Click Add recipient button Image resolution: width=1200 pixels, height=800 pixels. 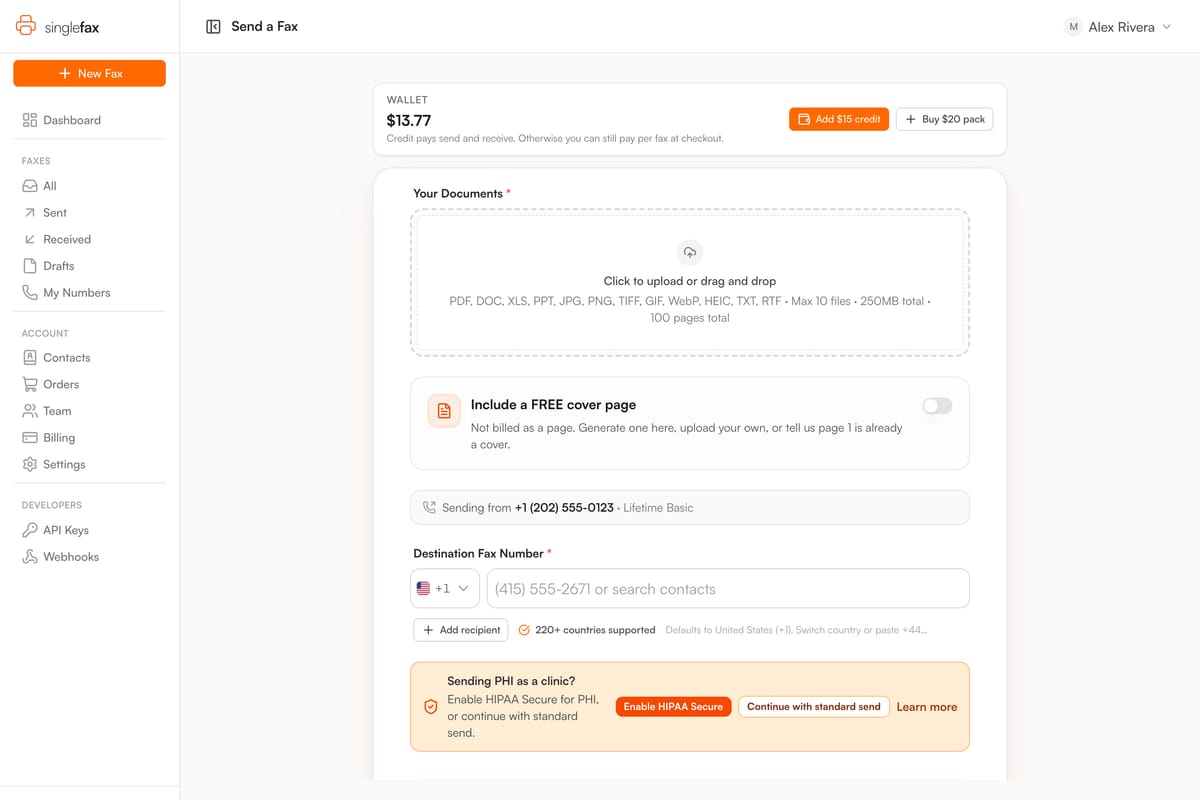pyautogui.click(x=461, y=630)
